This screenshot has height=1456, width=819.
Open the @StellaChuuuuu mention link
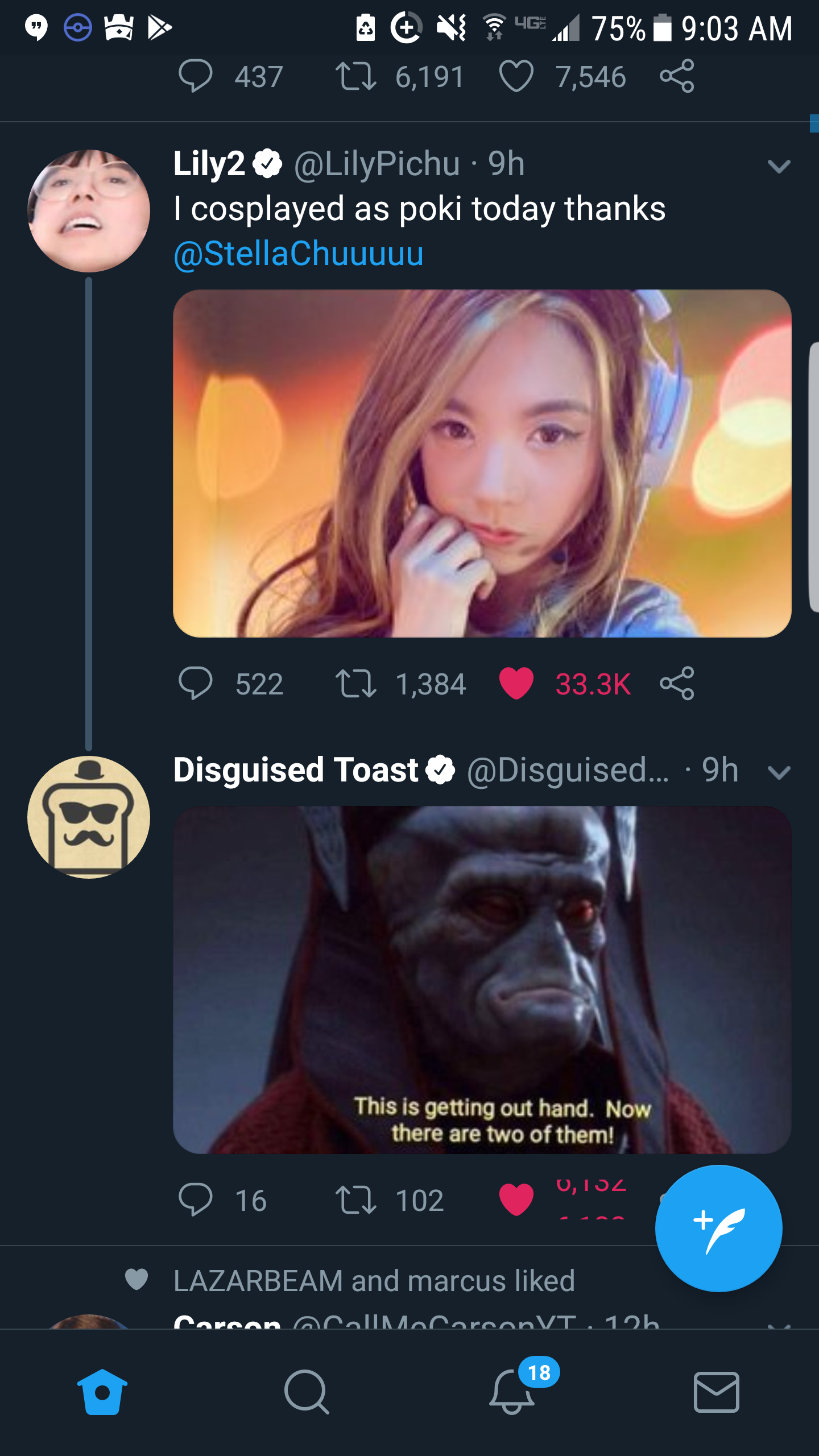tap(299, 254)
